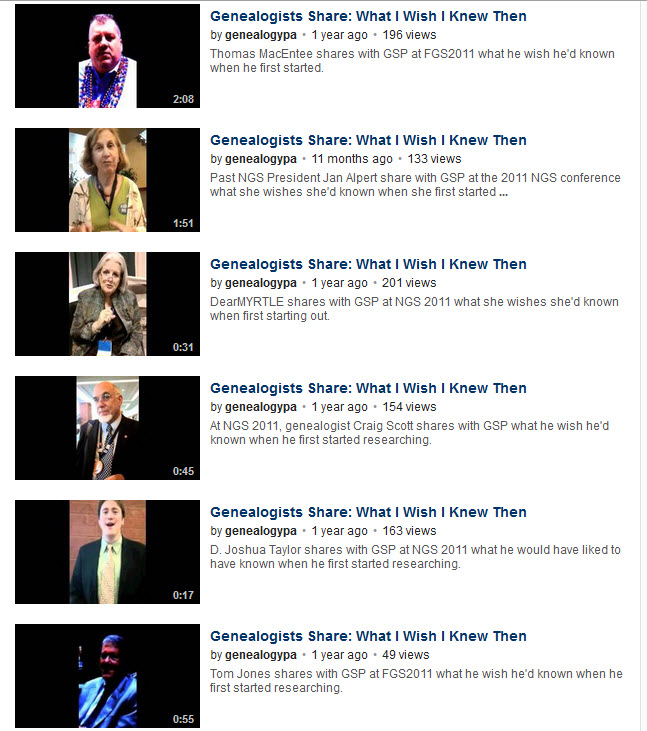
Task: Open genealogypa channel on the Tom Jones video
Action: pyautogui.click(x=261, y=655)
